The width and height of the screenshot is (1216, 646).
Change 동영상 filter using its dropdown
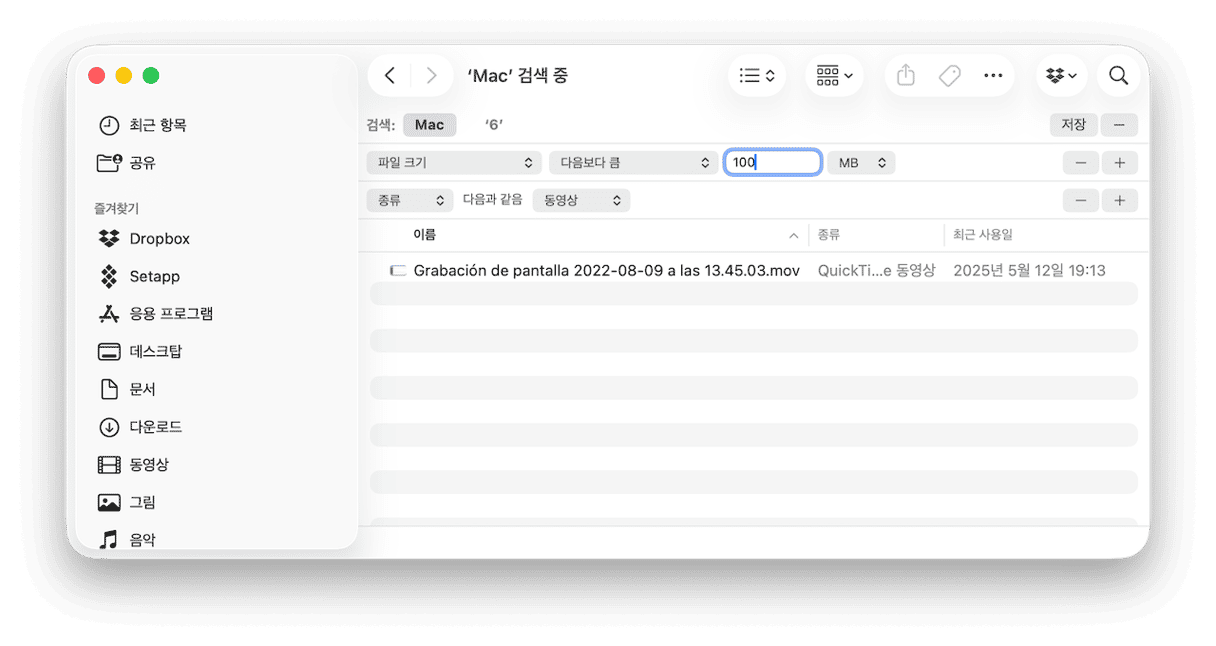pyautogui.click(x=581, y=200)
